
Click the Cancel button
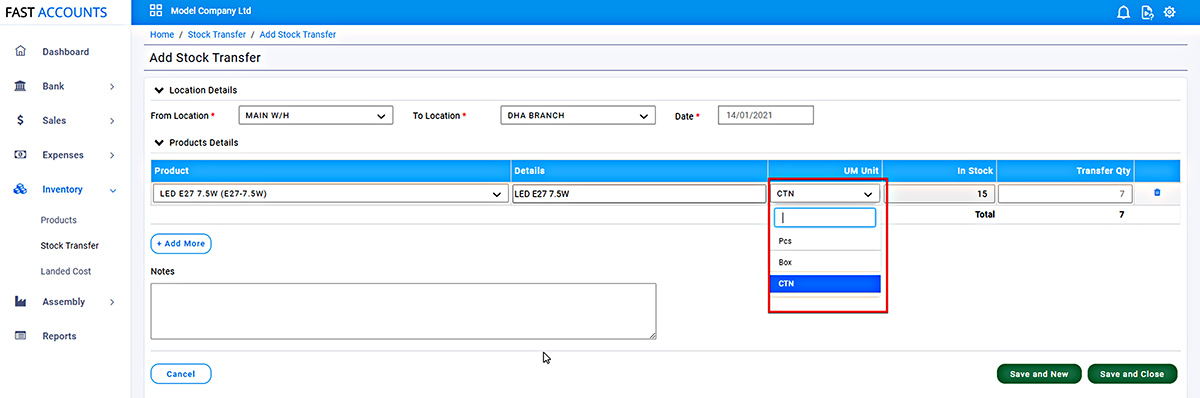point(181,374)
